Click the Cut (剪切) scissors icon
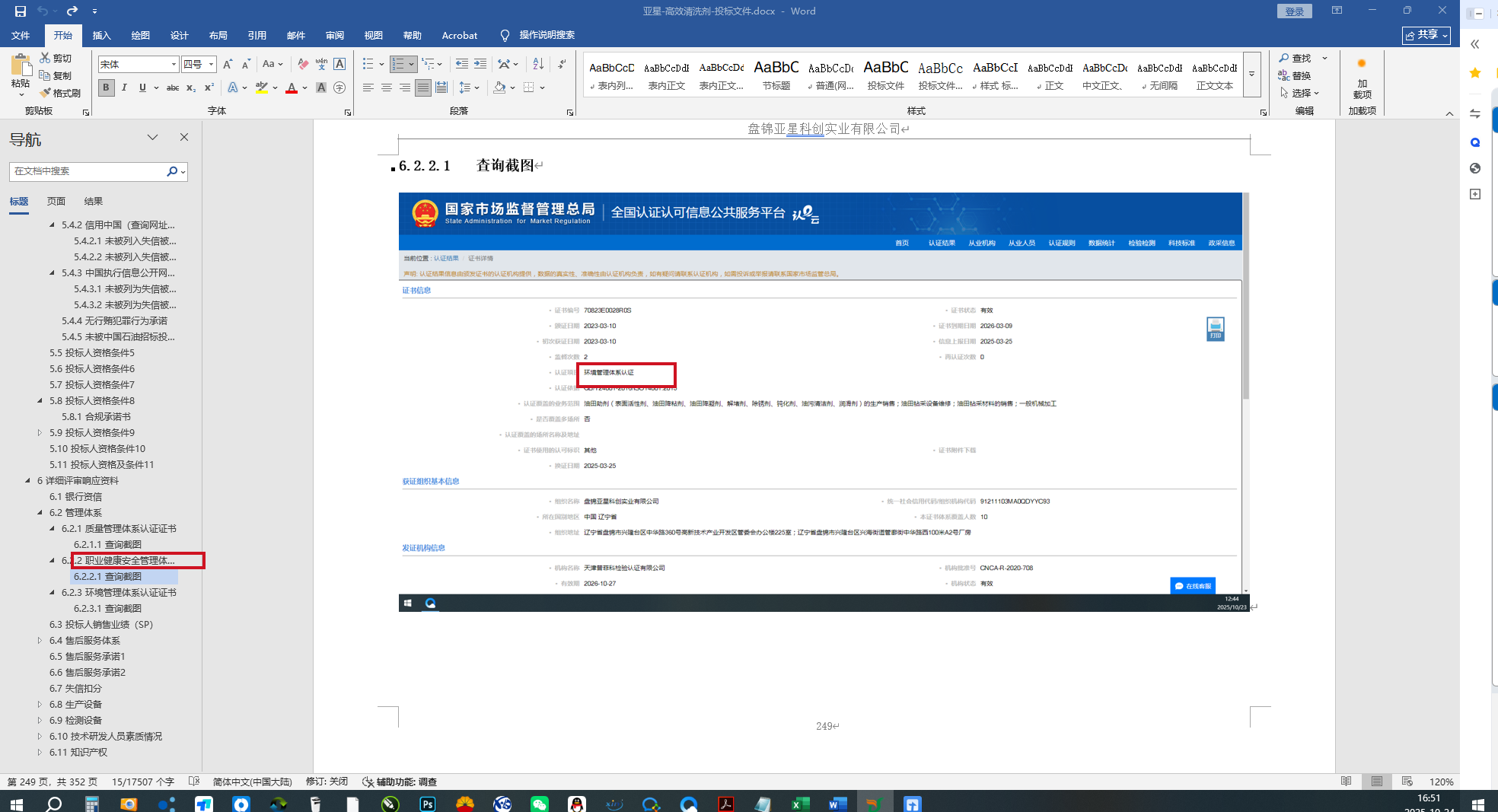1498x812 pixels. (x=46, y=58)
